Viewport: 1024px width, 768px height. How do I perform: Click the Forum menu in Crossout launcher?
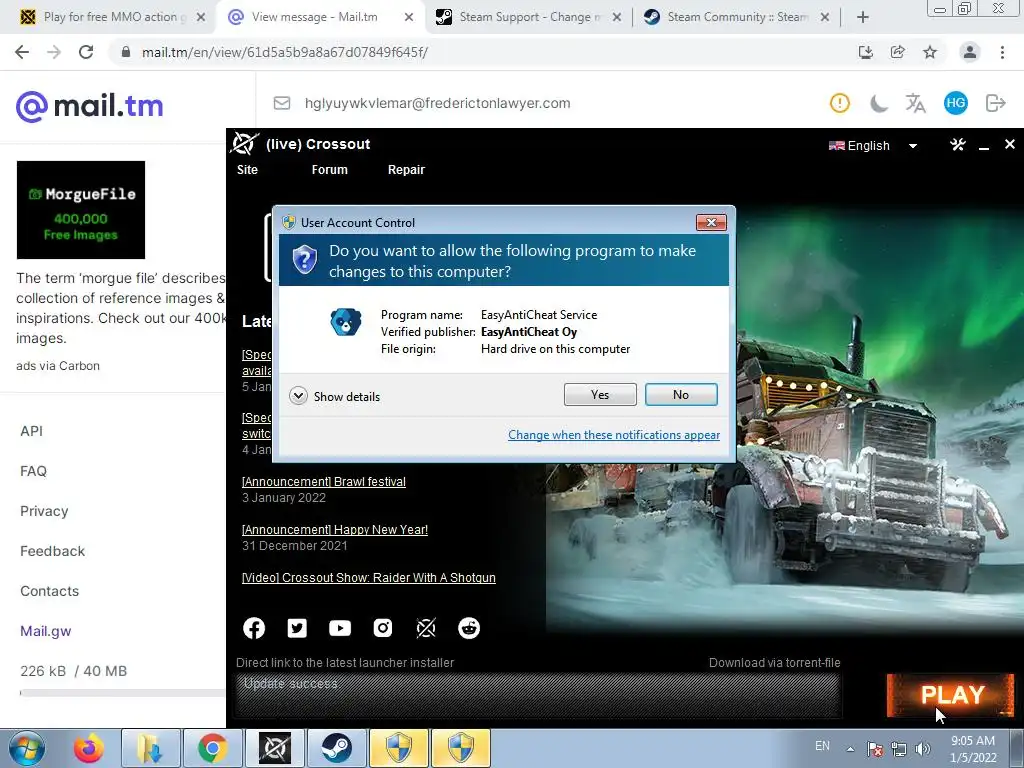[x=329, y=170]
